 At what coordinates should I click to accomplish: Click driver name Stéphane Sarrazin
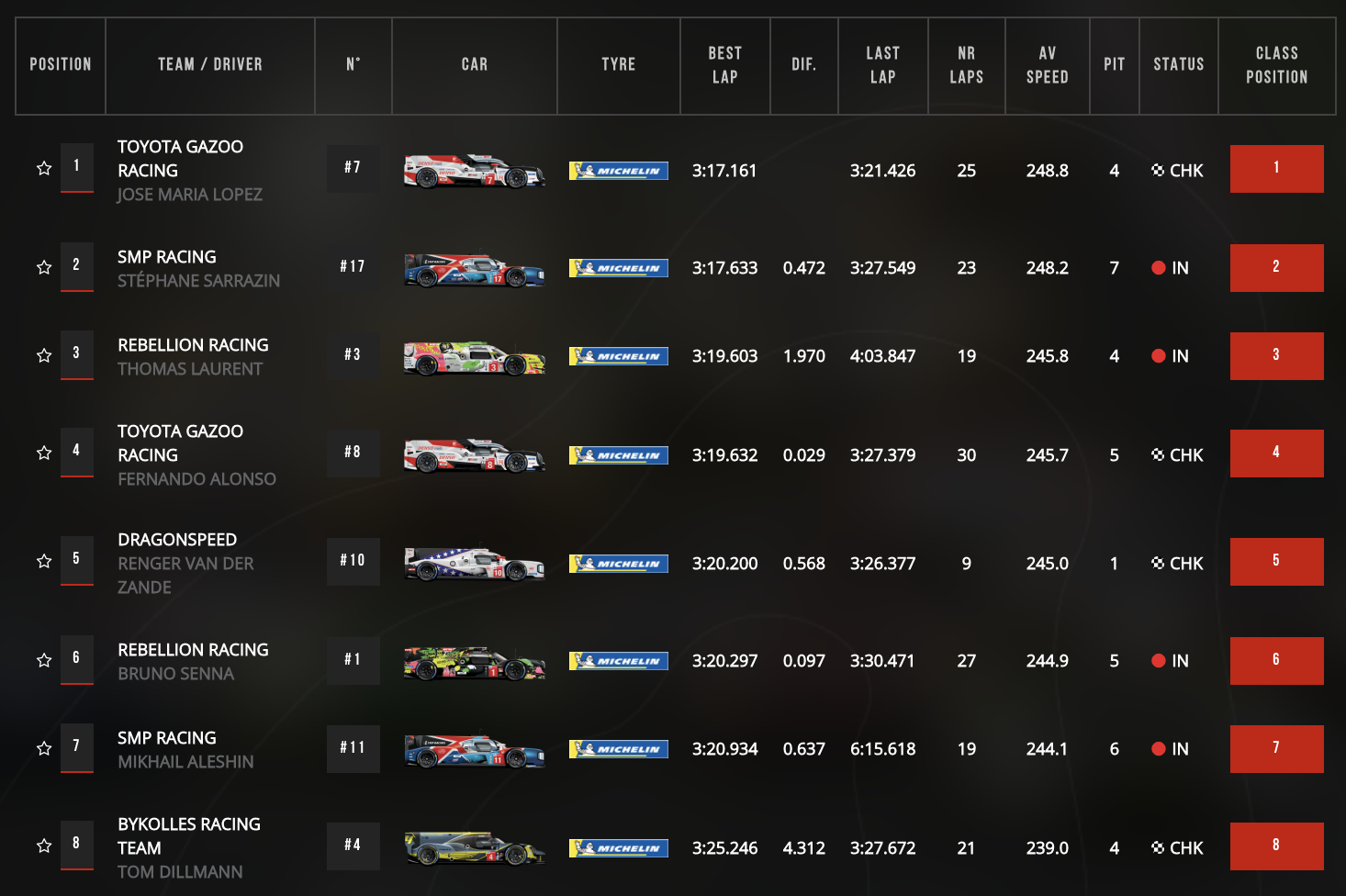coord(198,281)
